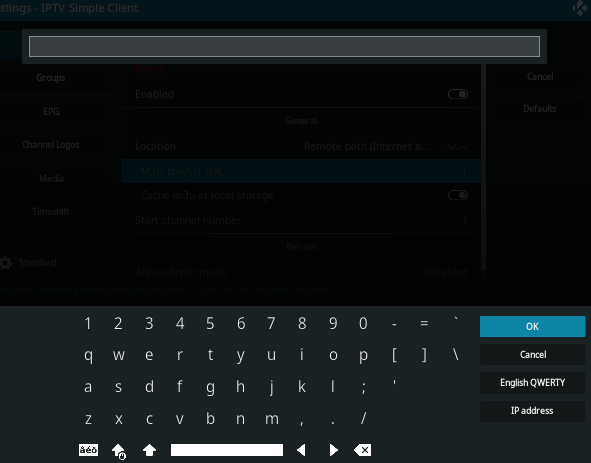Open the Timeshift settings tab
The width and height of the screenshot is (591, 463).
[x=51, y=212]
